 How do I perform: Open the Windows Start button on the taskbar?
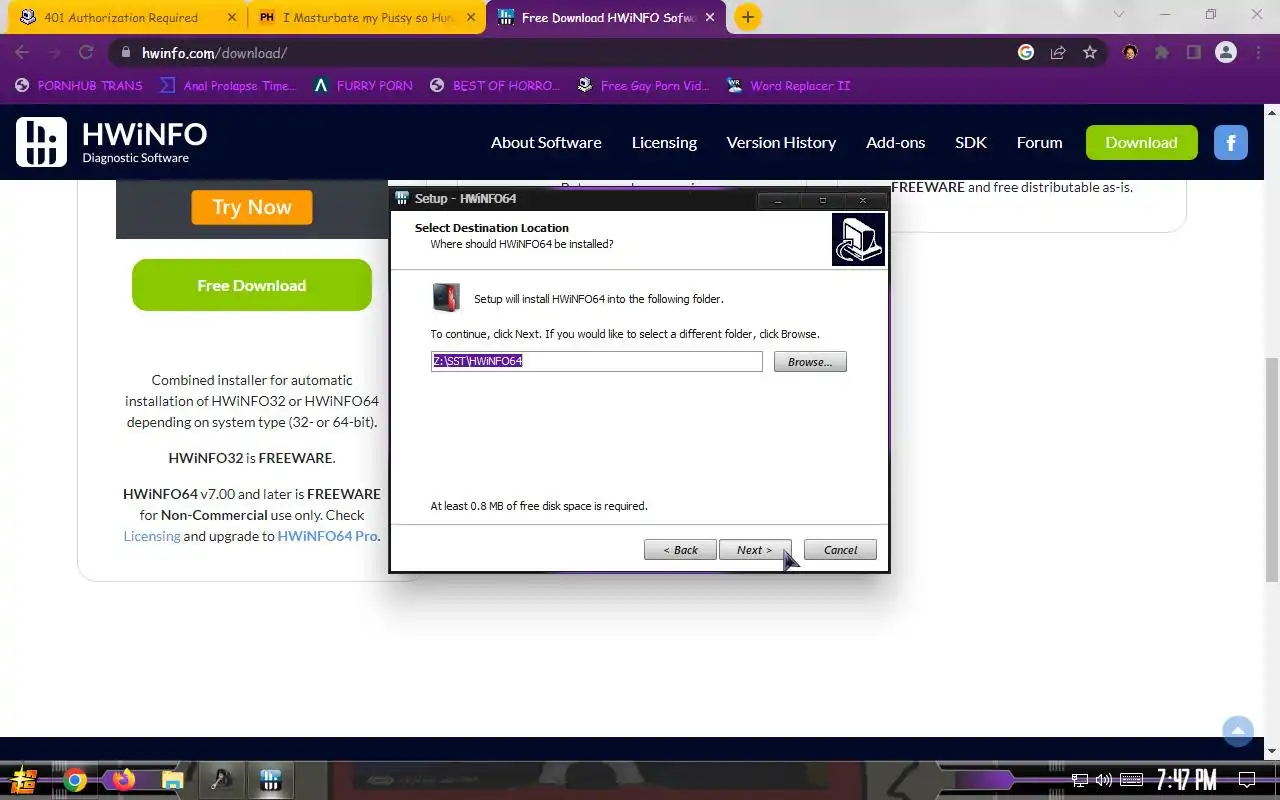pyautogui.click(x=25, y=780)
